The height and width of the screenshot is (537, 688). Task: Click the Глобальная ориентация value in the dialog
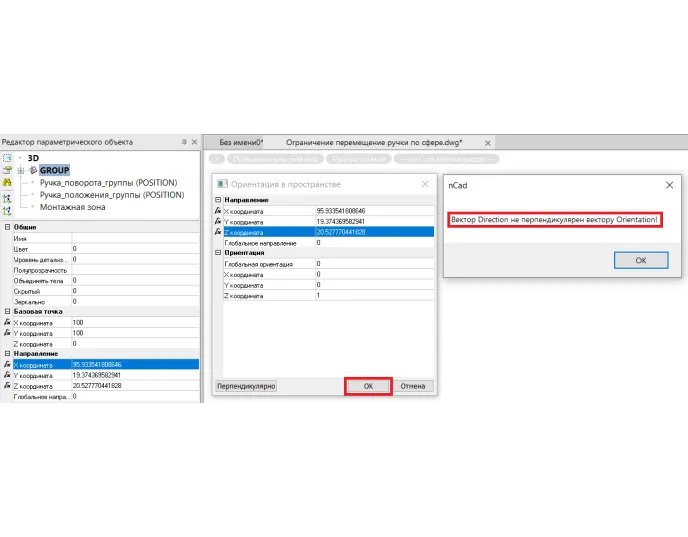click(375, 264)
